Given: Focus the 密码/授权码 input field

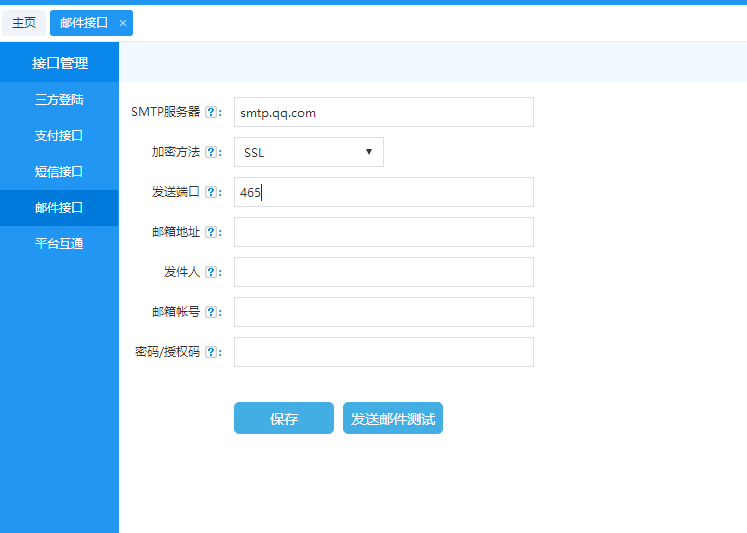Looking at the screenshot, I should click(x=383, y=352).
